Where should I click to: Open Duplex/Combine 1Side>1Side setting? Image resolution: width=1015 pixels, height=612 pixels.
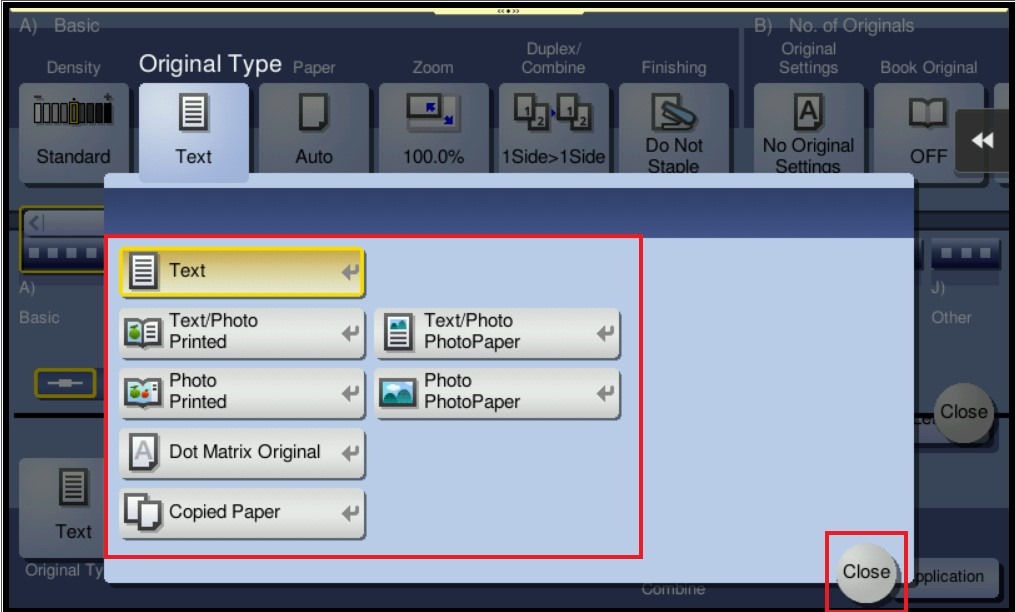(553, 133)
